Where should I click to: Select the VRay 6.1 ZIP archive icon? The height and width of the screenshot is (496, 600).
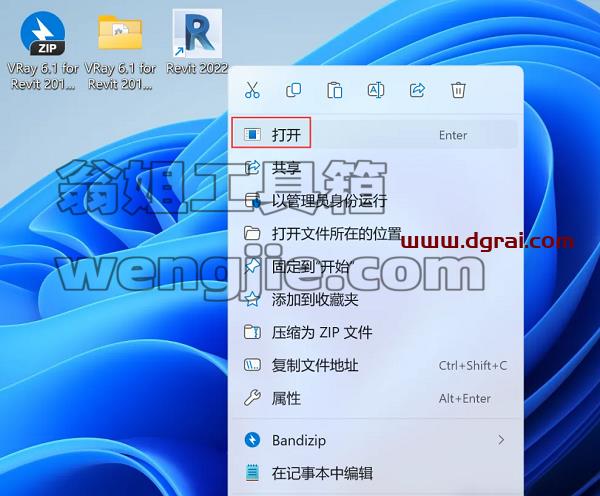coord(42,50)
